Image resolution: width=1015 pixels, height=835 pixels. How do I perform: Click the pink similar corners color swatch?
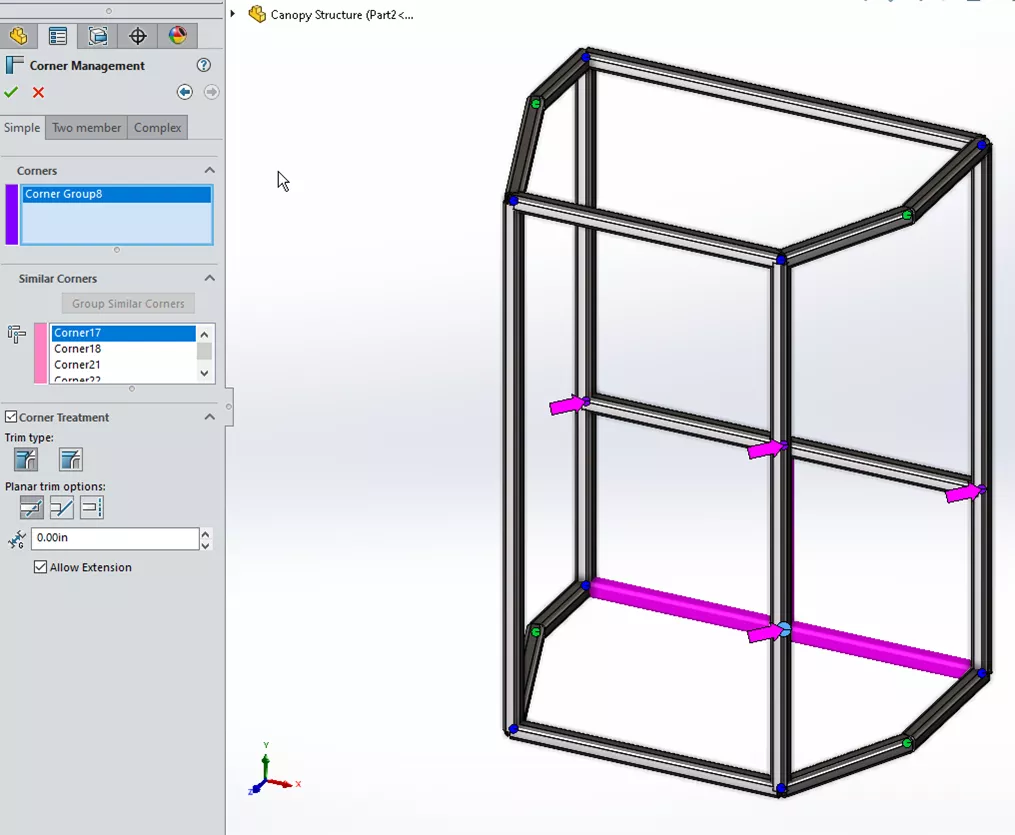tap(40, 353)
